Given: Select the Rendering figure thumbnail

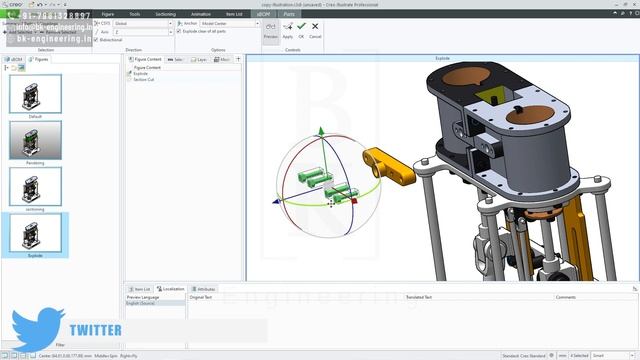Looking at the screenshot, I should point(36,140).
